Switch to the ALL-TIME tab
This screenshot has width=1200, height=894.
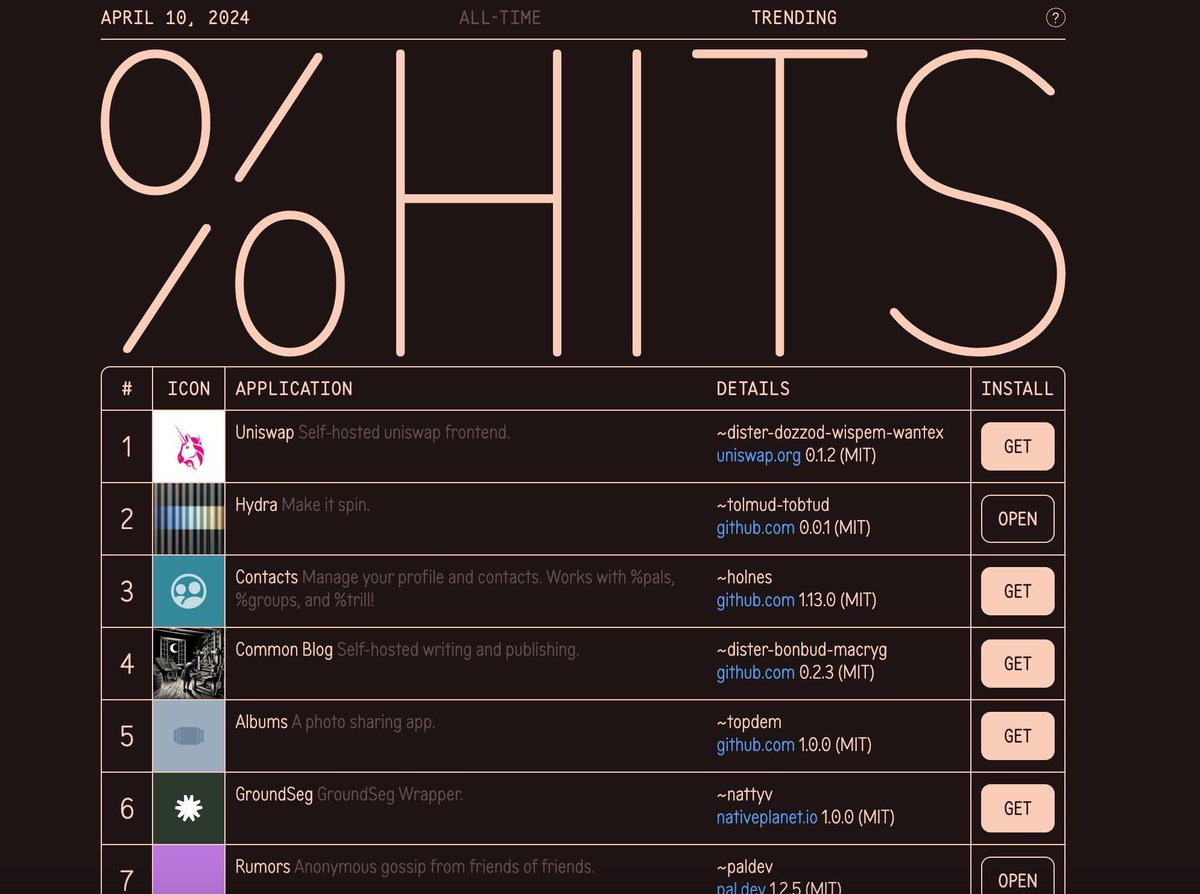tap(500, 18)
